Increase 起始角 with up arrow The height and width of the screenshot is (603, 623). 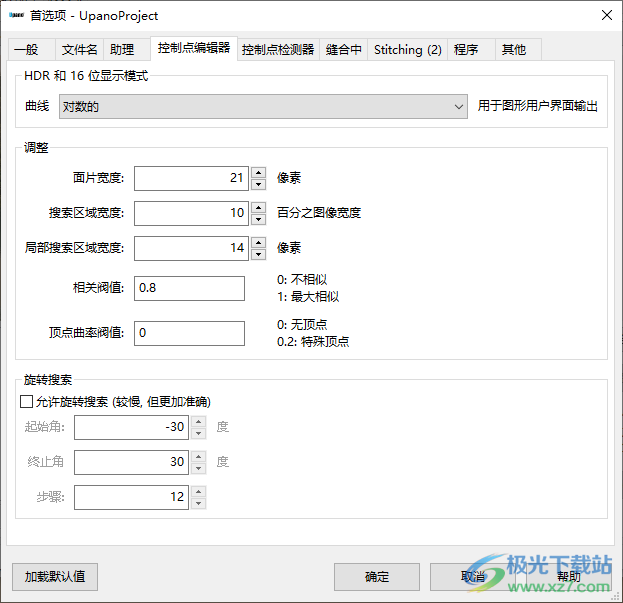pos(198,421)
